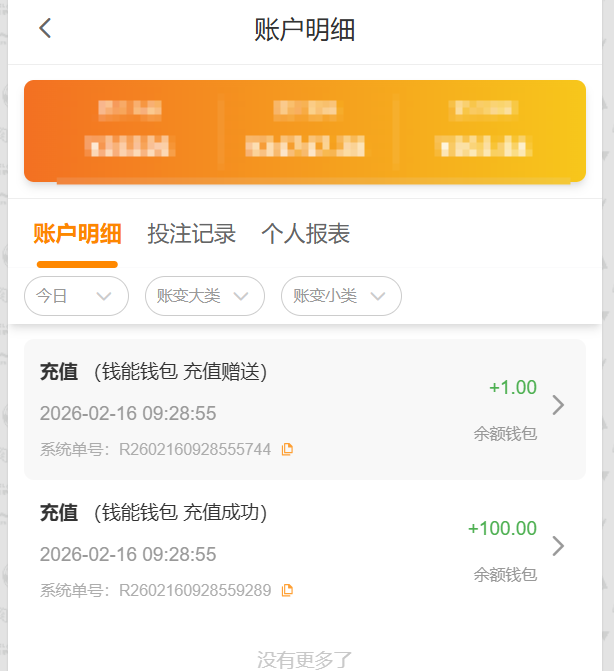Open details chevron for +1.00 record
This screenshot has width=614, height=671.
[558, 405]
